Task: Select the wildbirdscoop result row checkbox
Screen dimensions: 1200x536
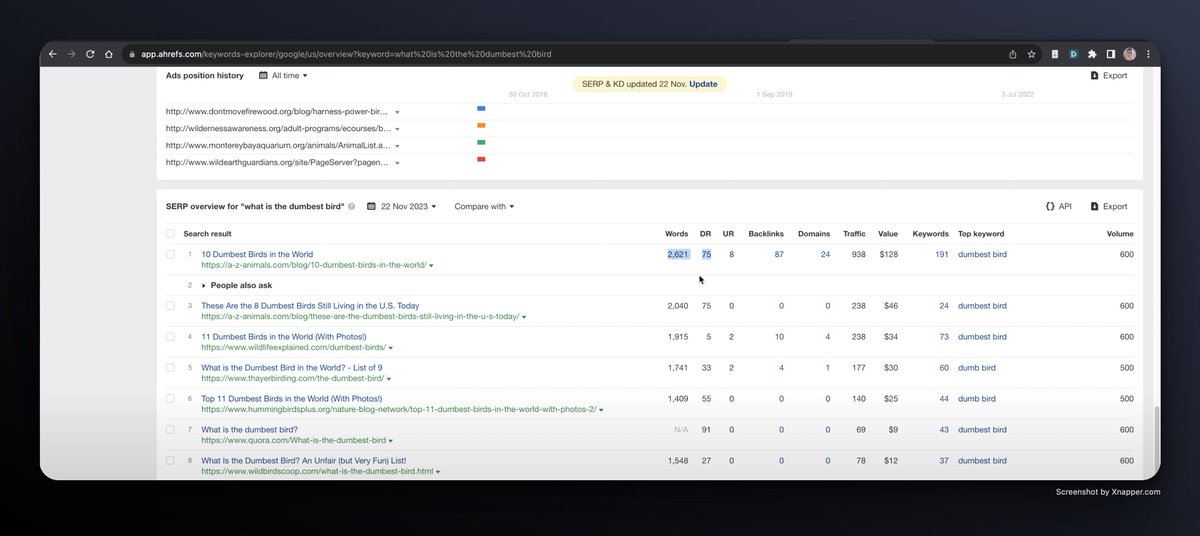Action: (x=170, y=461)
